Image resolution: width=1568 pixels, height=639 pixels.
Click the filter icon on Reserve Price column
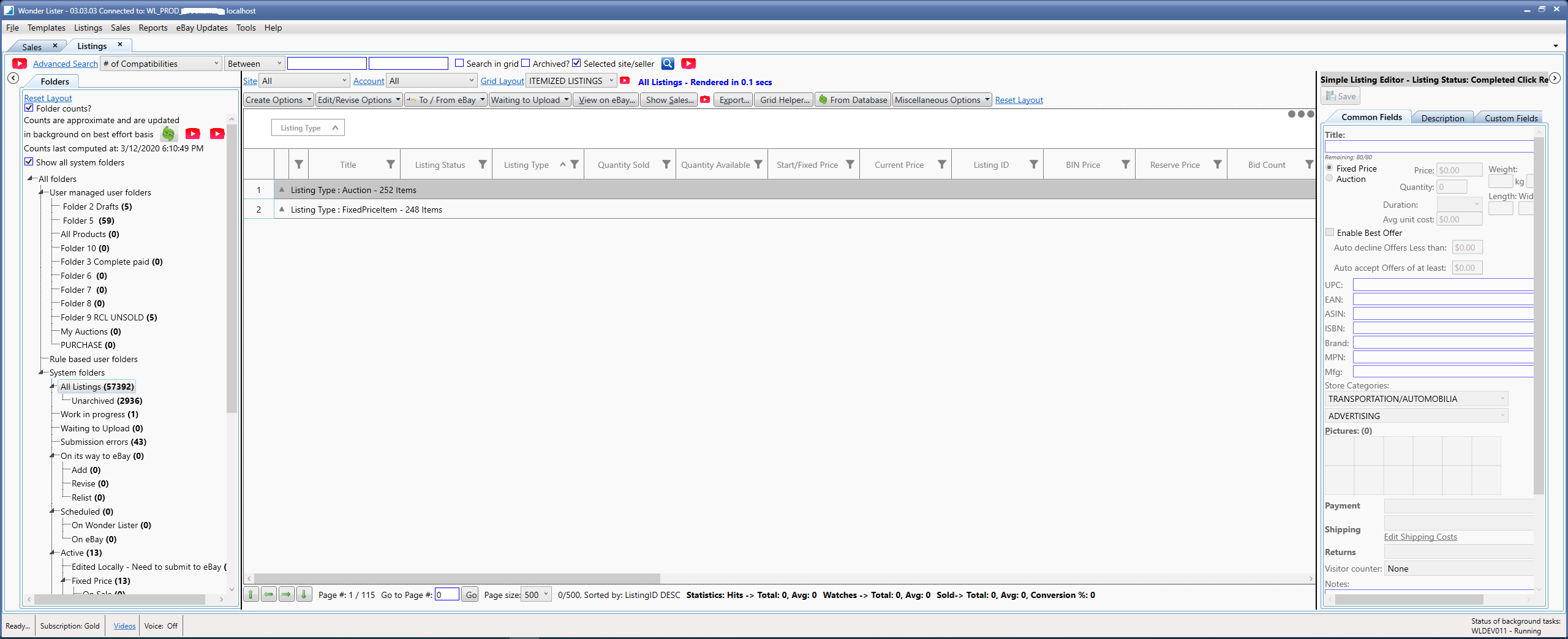1218,164
